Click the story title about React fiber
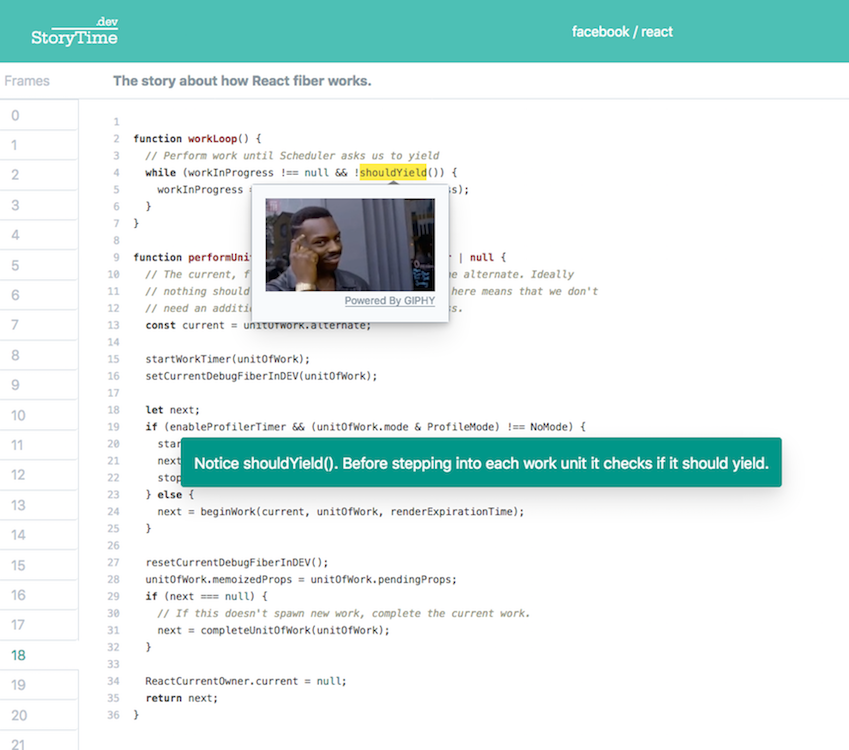This screenshot has width=849, height=750. click(242, 81)
